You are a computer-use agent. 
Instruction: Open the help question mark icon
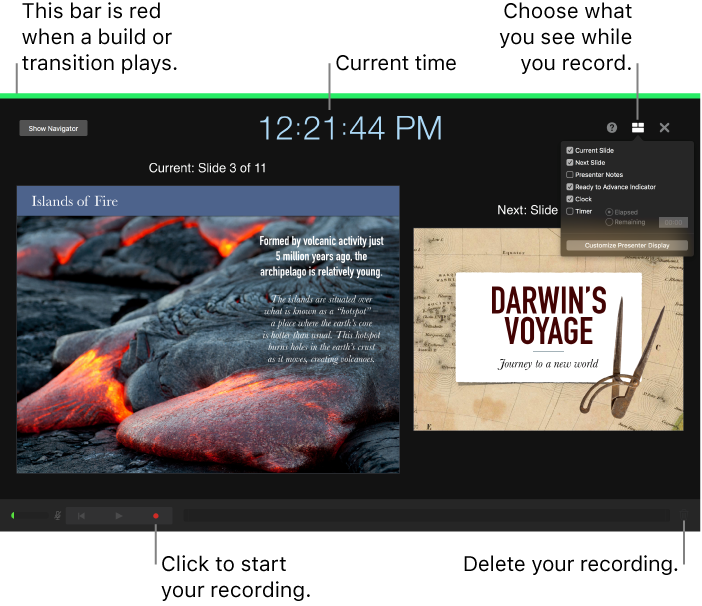612,128
